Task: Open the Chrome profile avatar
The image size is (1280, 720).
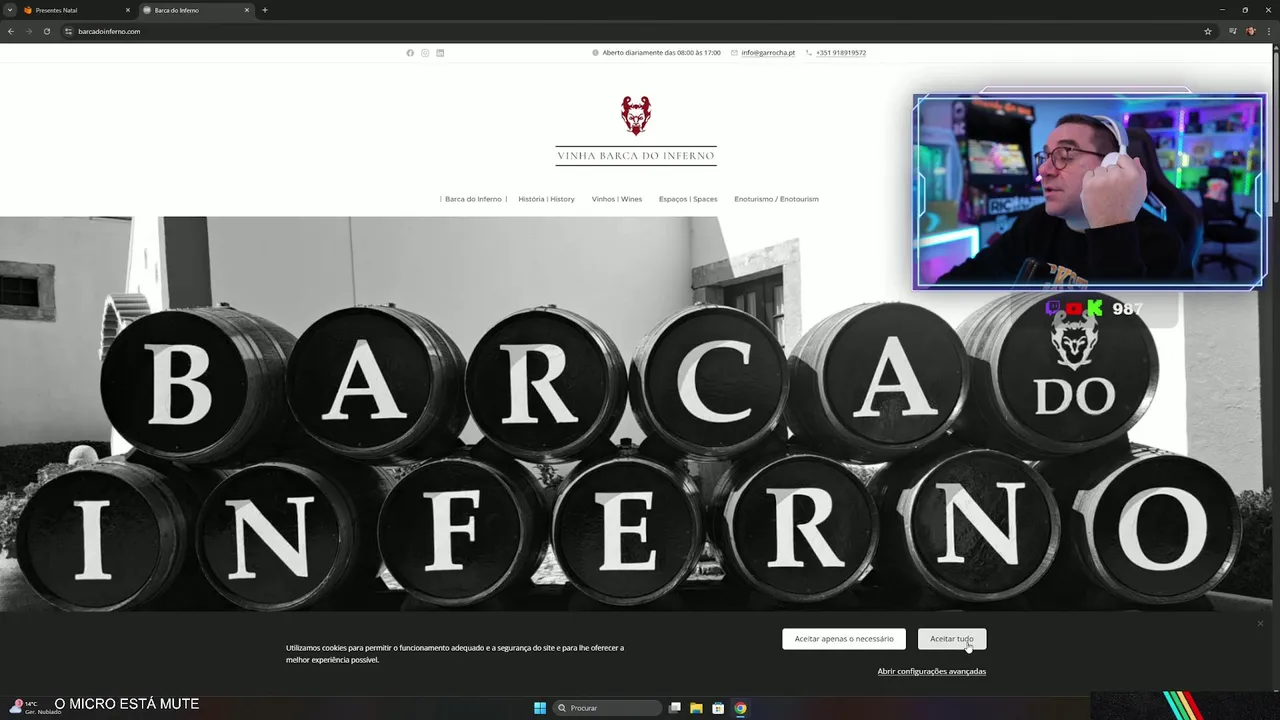Action: (x=1250, y=31)
